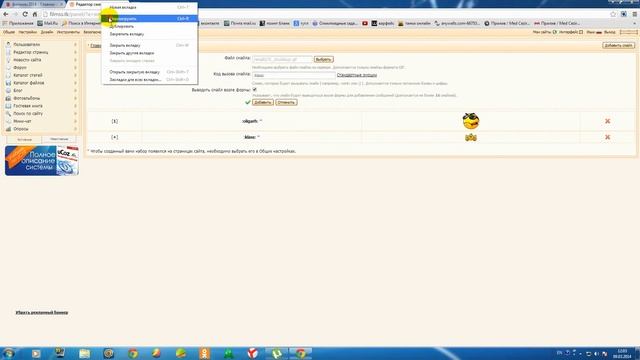The width and height of the screenshot is (640, 360).
Task: Click the Поиск по сайту magnifier icon
Action: pyautogui.click(x=8, y=113)
